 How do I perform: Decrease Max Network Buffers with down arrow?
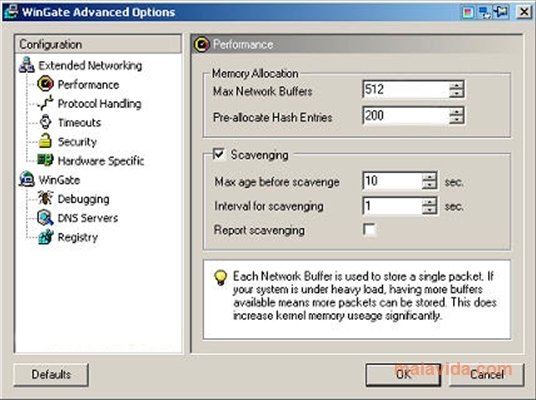pyautogui.click(x=456, y=93)
